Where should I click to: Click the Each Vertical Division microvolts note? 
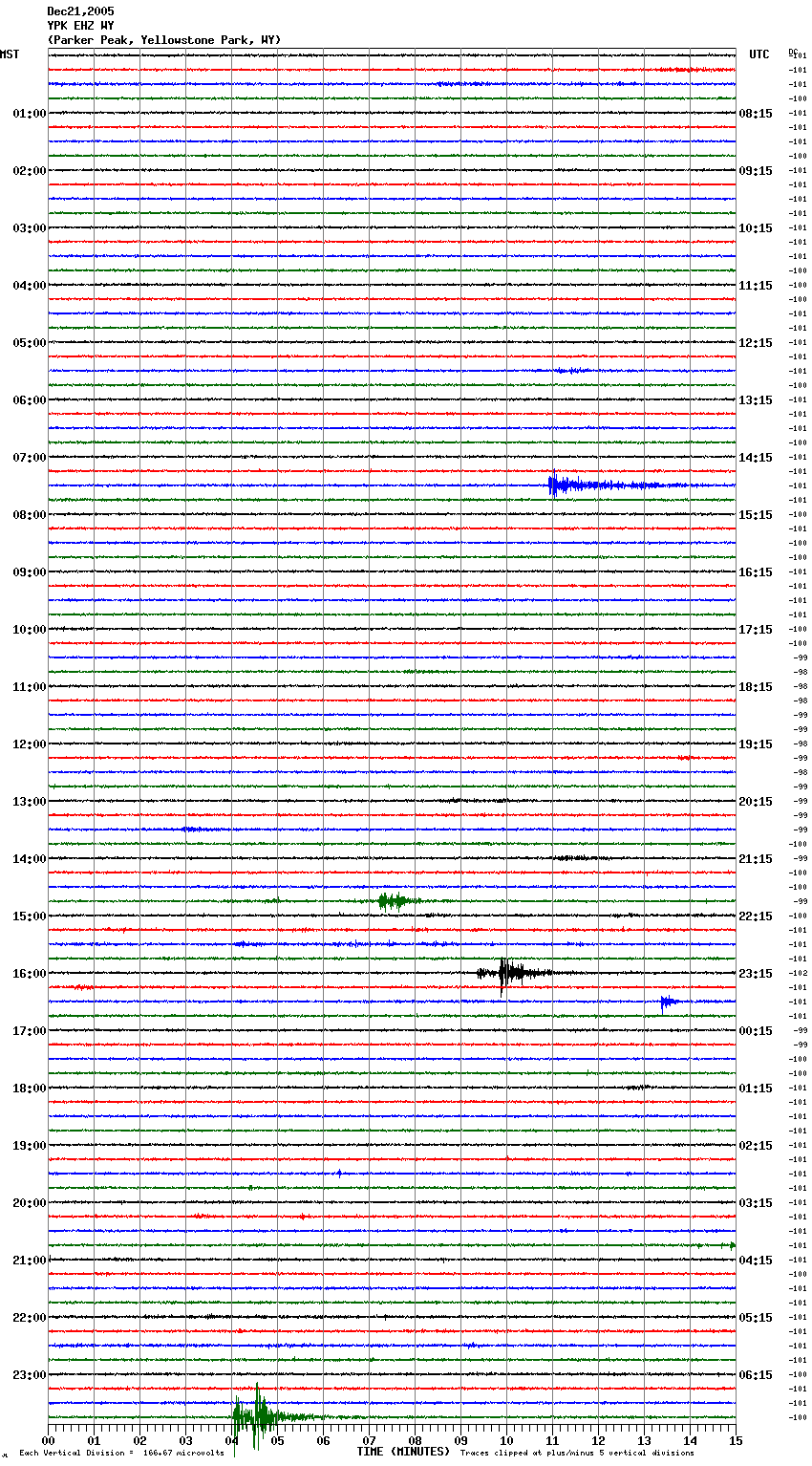coord(121,1453)
